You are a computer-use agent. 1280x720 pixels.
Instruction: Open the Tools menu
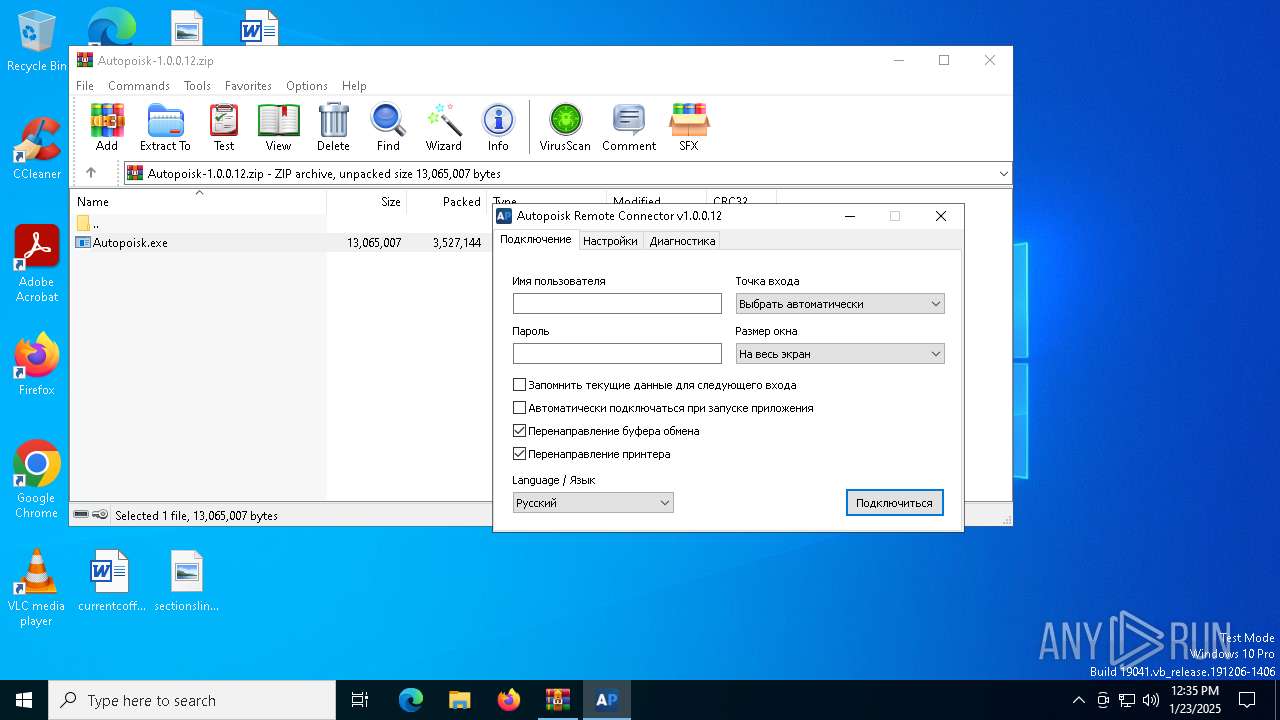197,86
